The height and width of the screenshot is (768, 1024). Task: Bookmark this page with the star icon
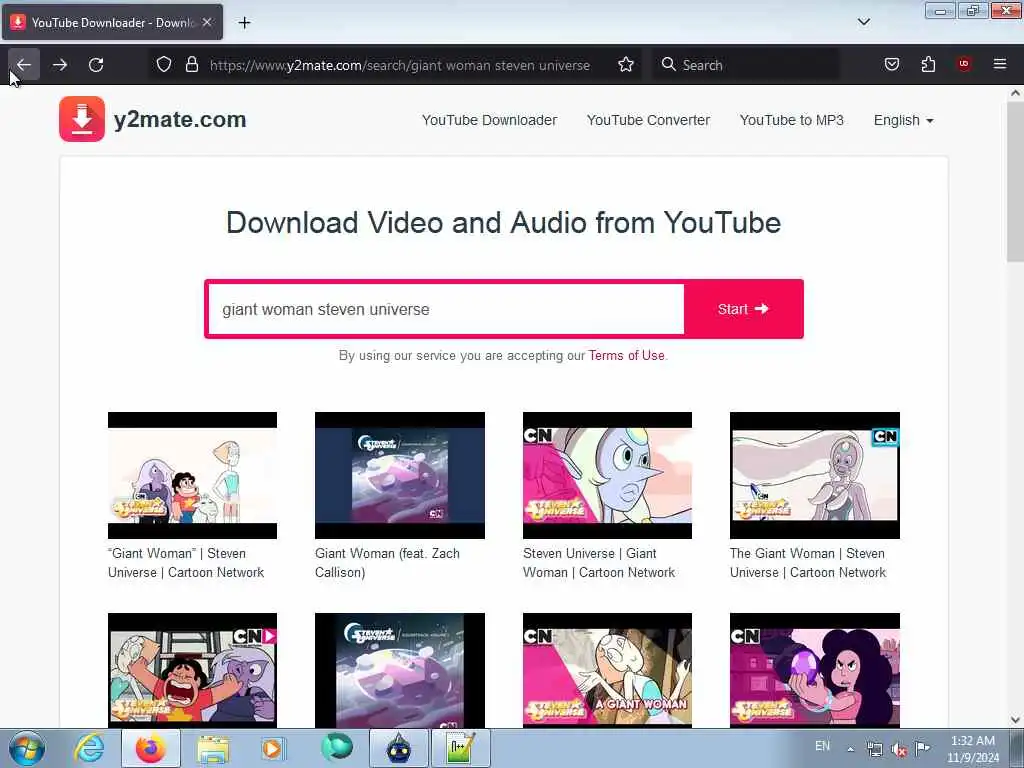click(x=626, y=65)
